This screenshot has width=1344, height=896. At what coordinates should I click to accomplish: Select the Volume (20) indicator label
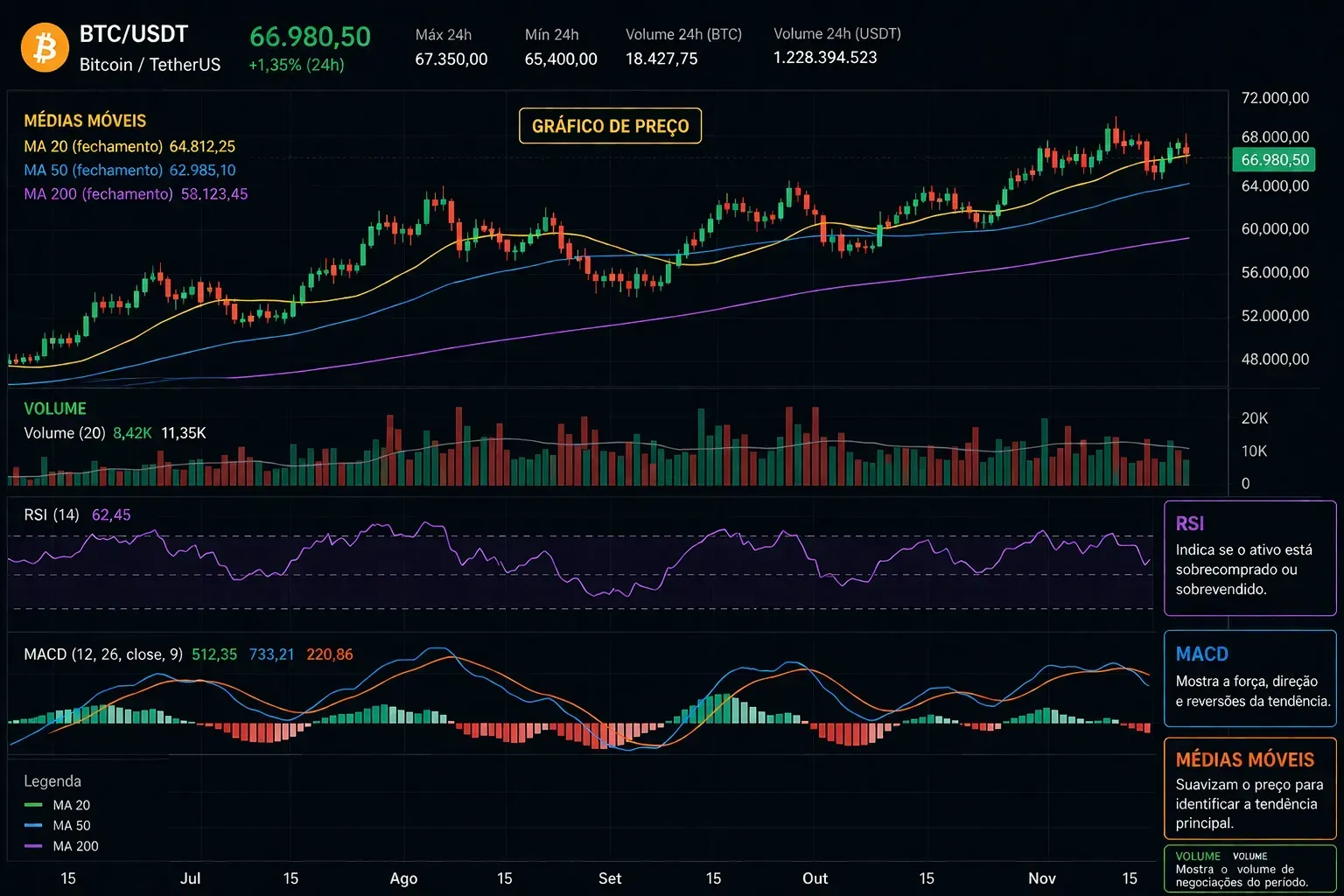[65, 433]
